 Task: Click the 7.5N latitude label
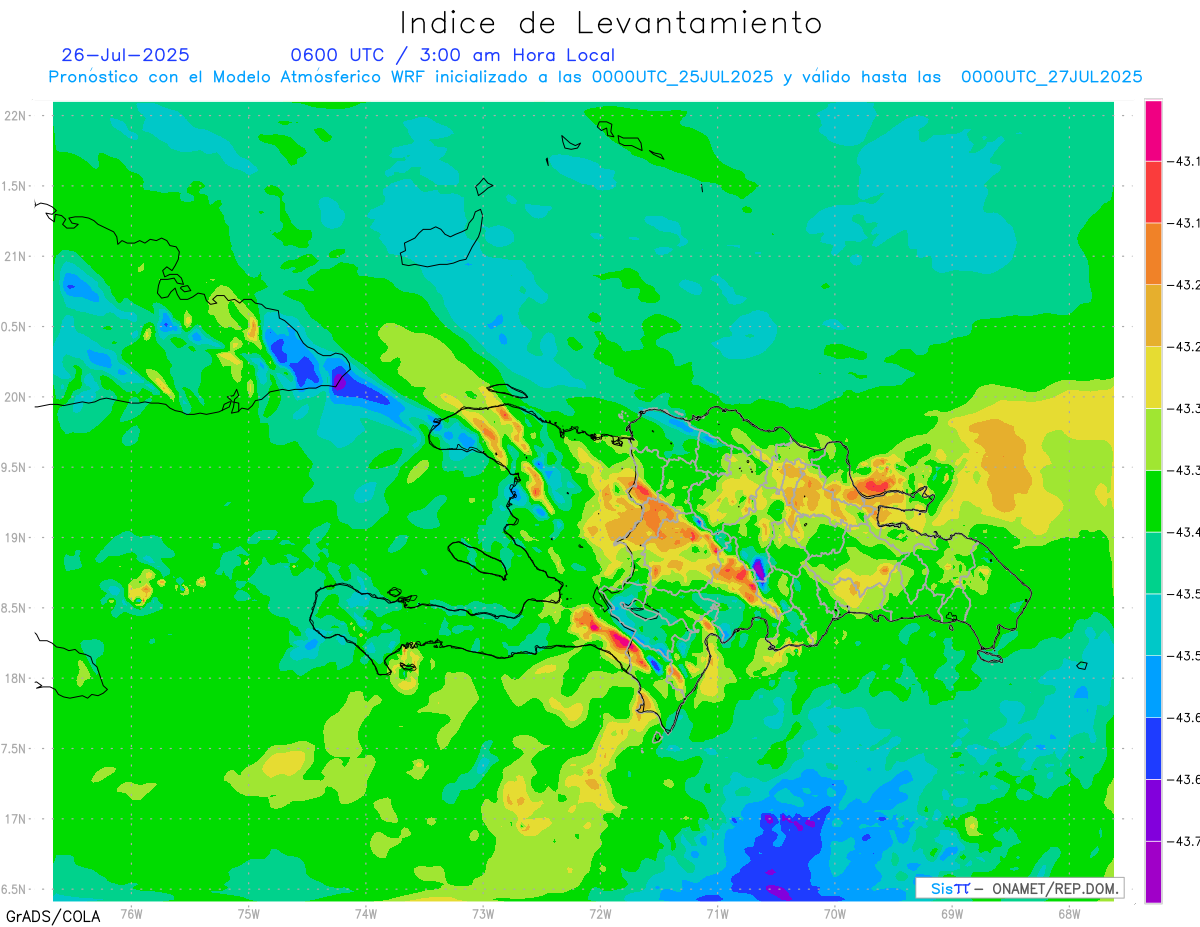point(13,749)
